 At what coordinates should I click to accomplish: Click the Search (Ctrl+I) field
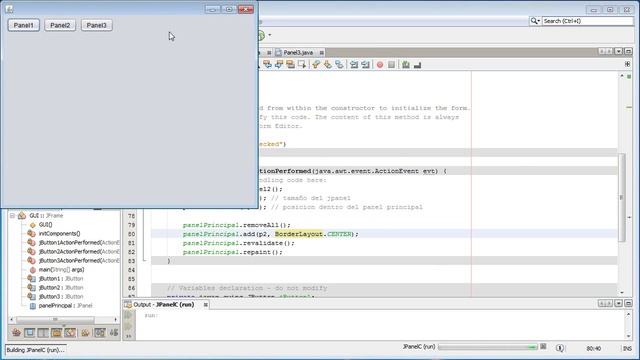[587, 21]
